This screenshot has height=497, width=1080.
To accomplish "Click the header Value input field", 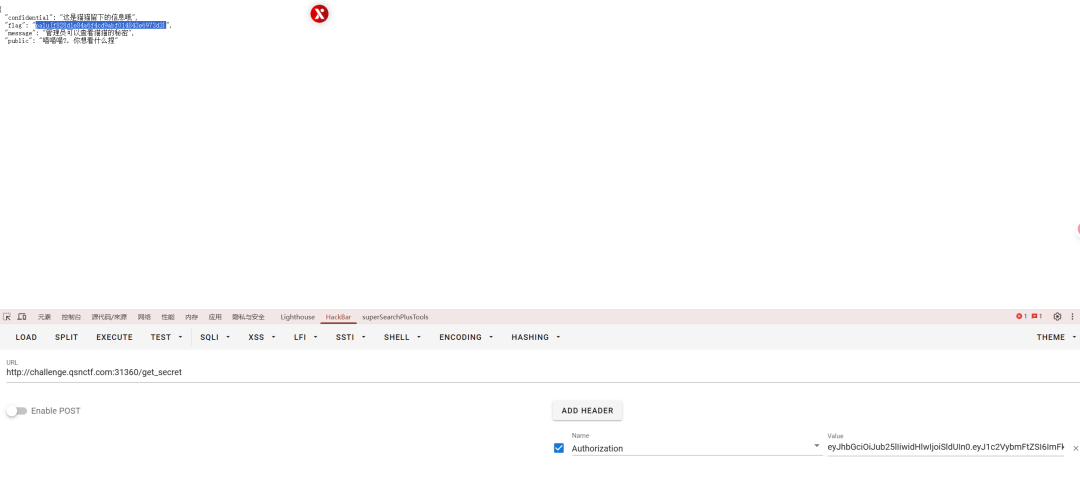I will [x=945, y=447].
